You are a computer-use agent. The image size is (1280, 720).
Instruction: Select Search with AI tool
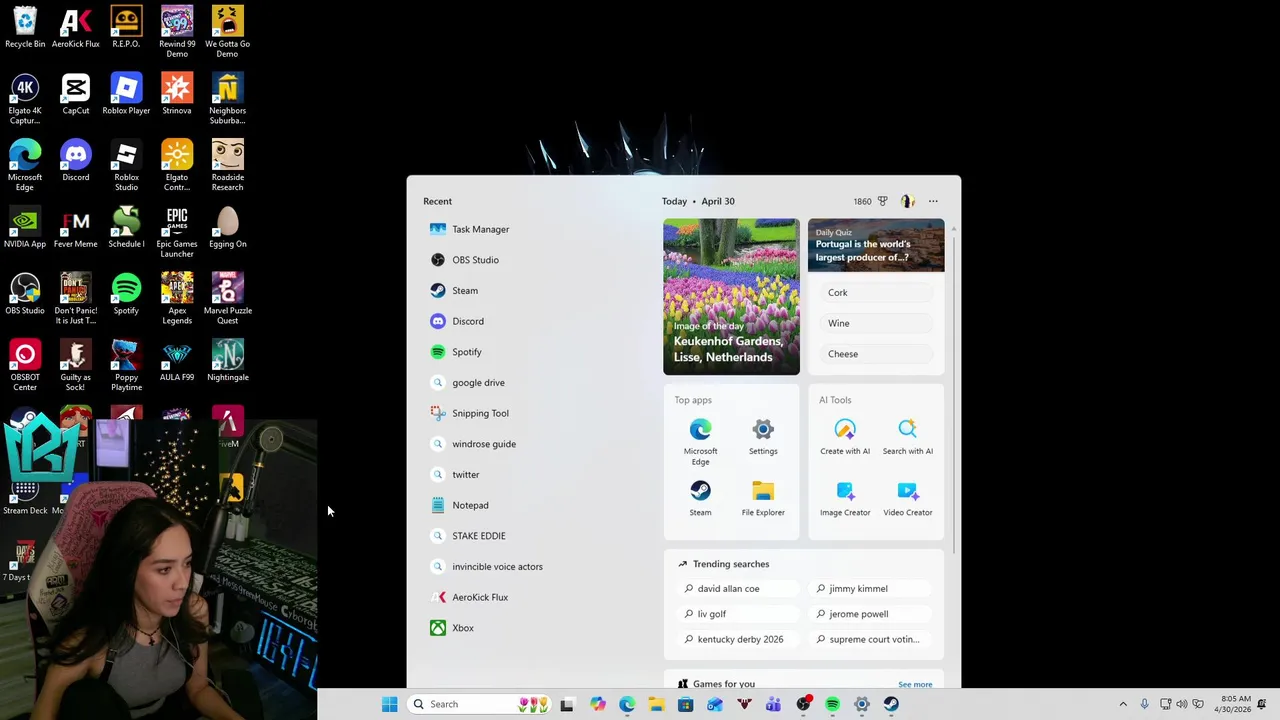click(x=908, y=437)
